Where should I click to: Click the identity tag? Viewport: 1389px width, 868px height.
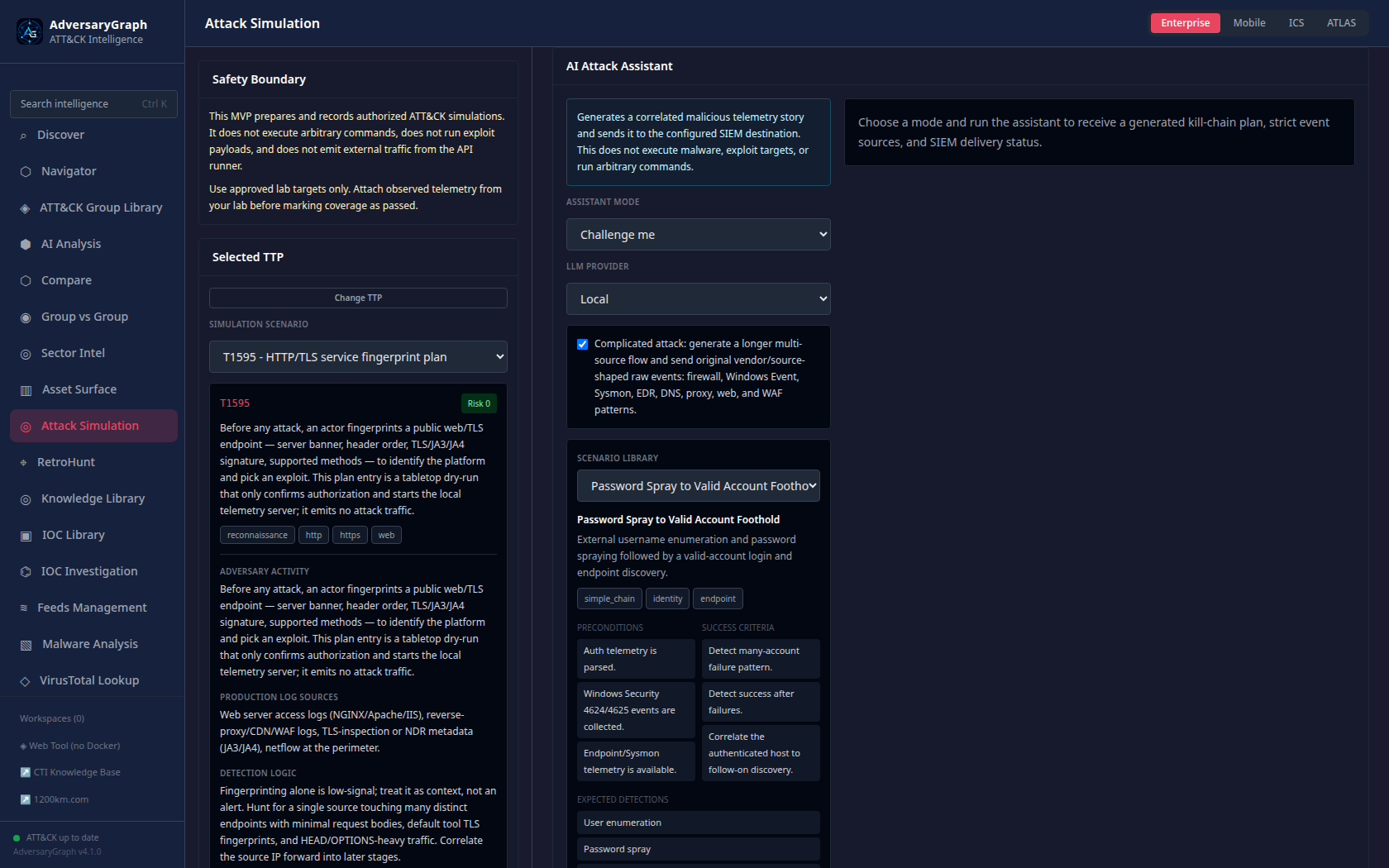(667, 599)
